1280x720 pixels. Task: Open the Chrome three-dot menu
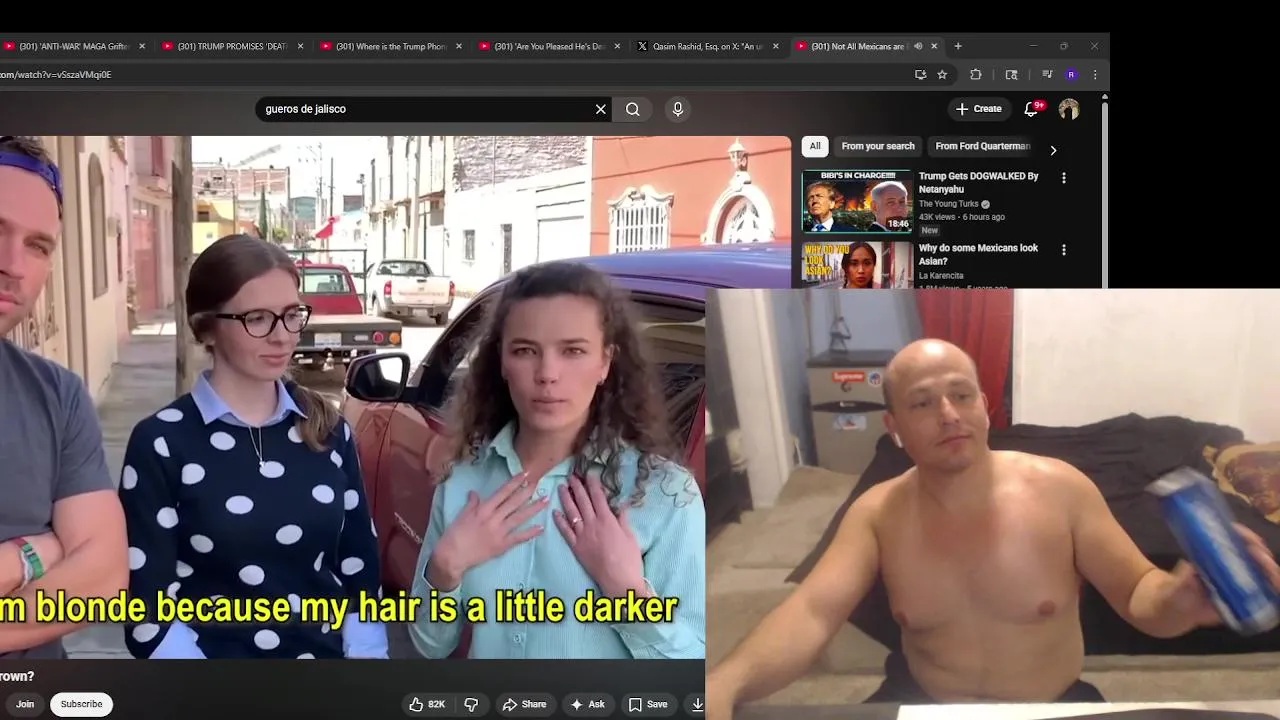tap(1095, 75)
